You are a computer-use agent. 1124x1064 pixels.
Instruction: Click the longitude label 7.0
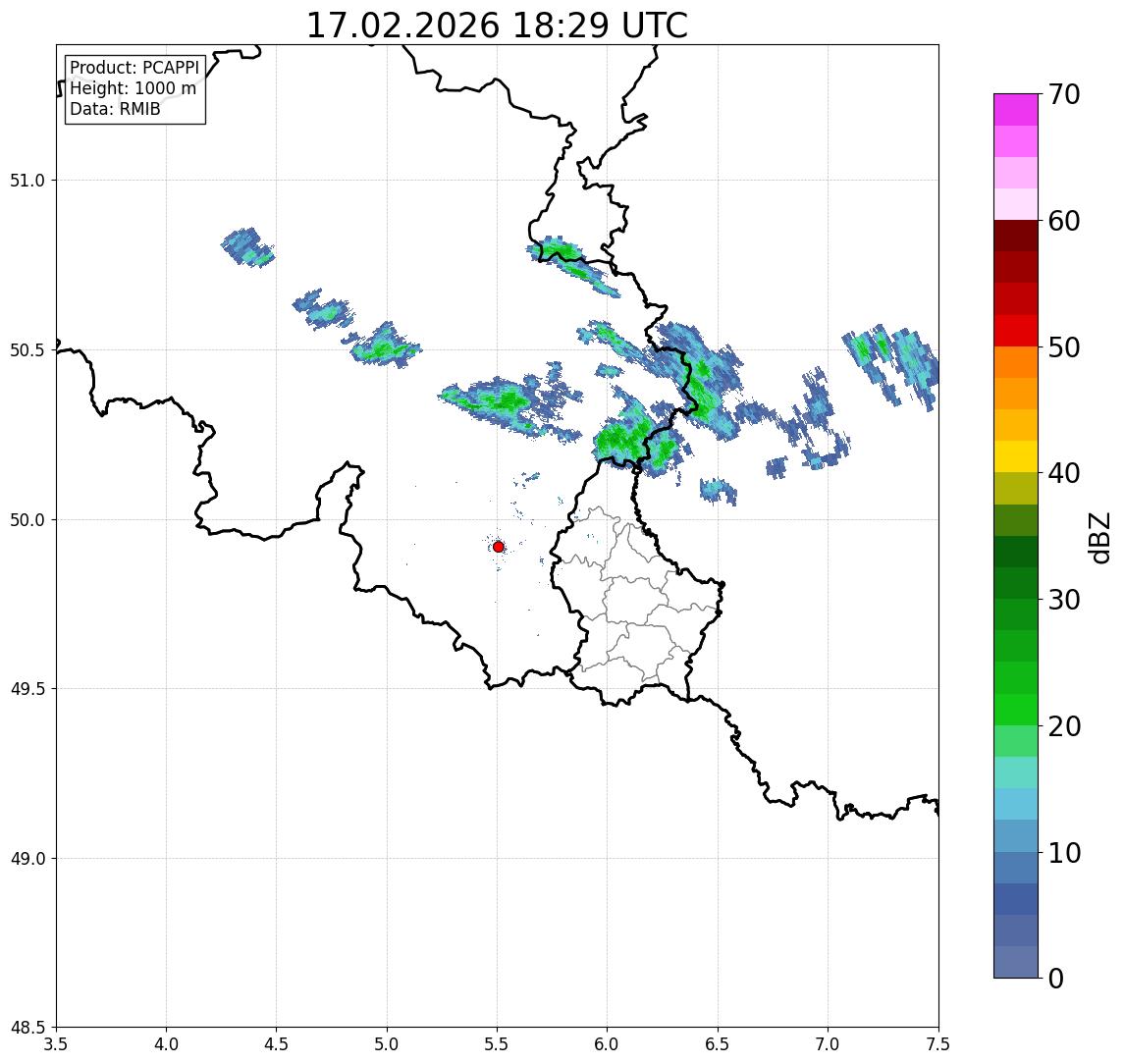point(828,1044)
